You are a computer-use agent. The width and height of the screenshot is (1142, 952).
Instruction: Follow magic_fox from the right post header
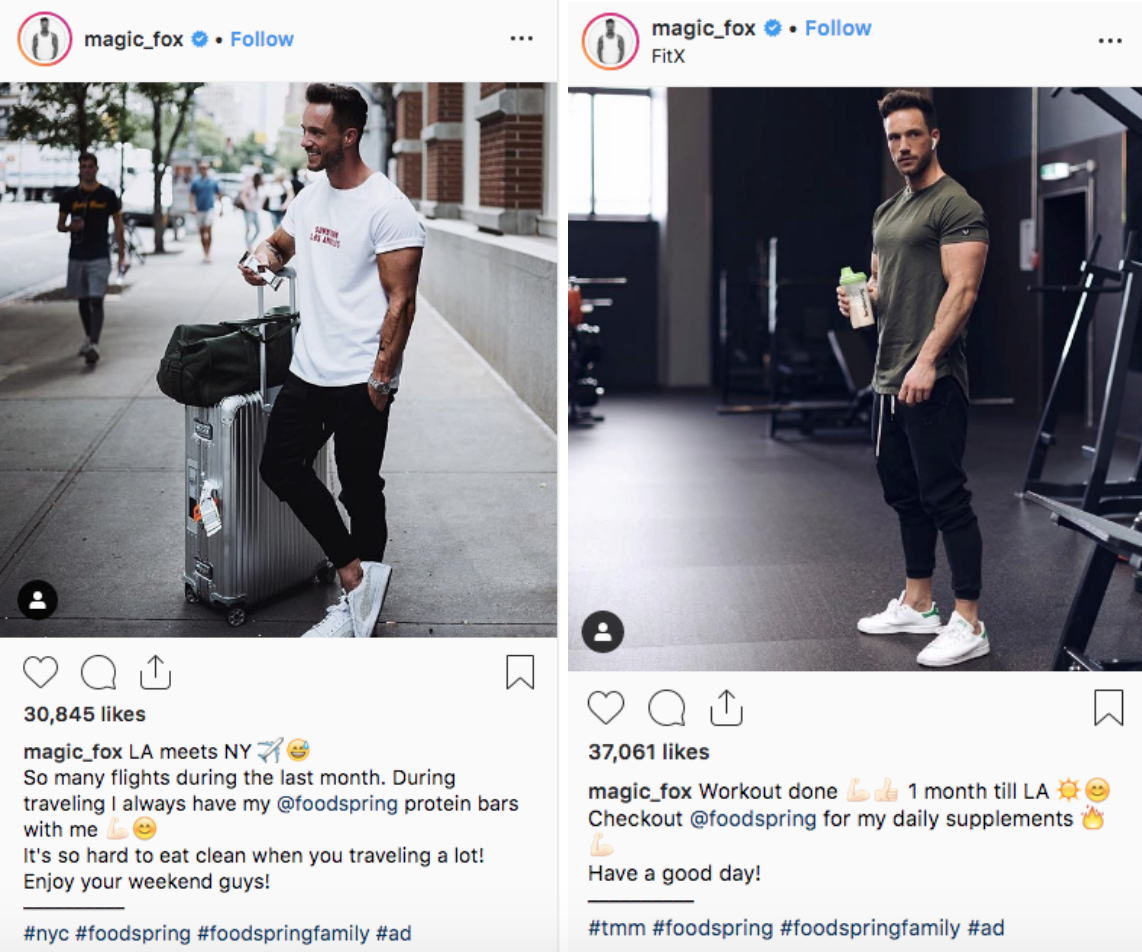pyautogui.click(x=838, y=28)
